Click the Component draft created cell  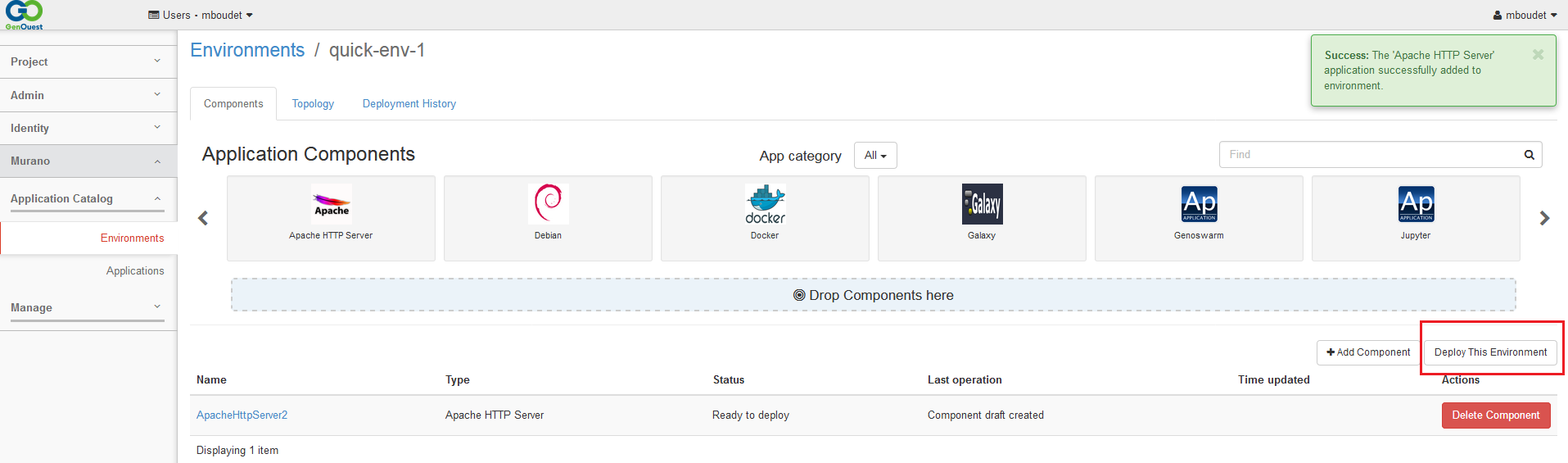point(986,415)
